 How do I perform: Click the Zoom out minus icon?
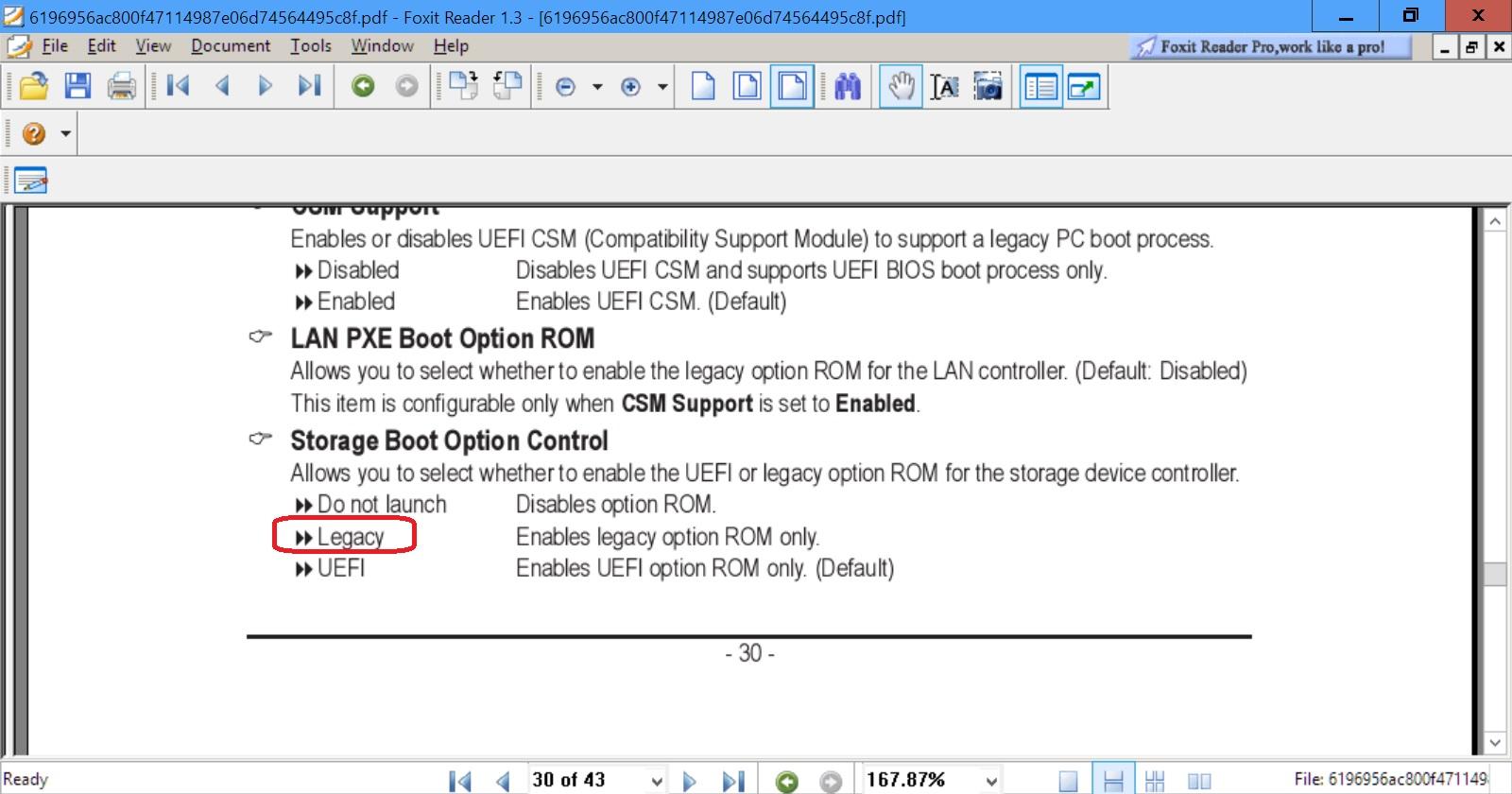click(565, 88)
